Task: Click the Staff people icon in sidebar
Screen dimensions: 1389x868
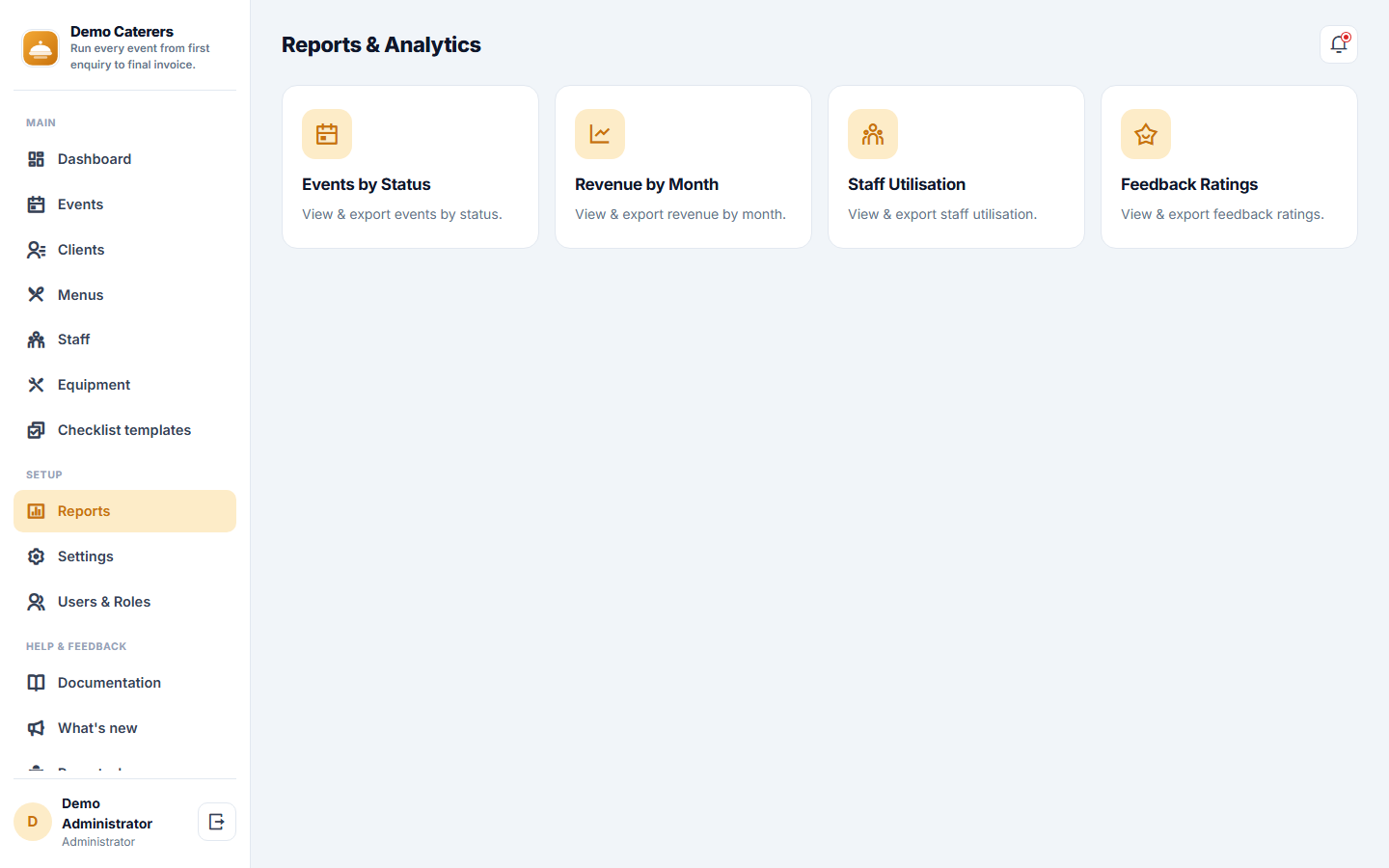Action: pyautogui.click(x=36, y=339)
